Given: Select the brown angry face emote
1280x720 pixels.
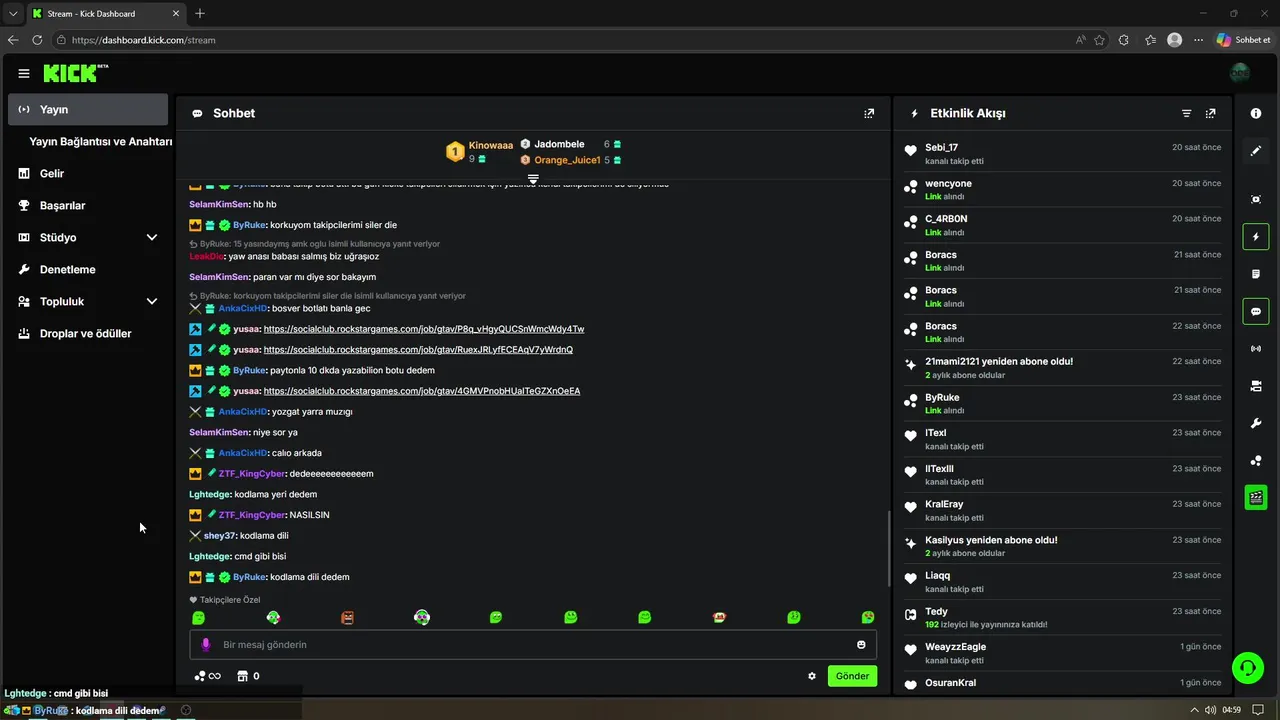Looking at the screenshot, I should 347,618.
